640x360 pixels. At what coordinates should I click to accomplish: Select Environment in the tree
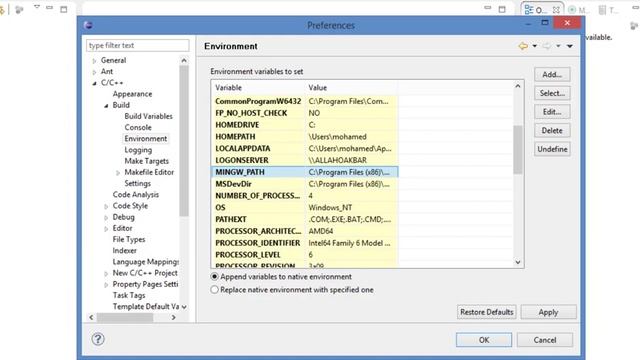coord(146,139)
